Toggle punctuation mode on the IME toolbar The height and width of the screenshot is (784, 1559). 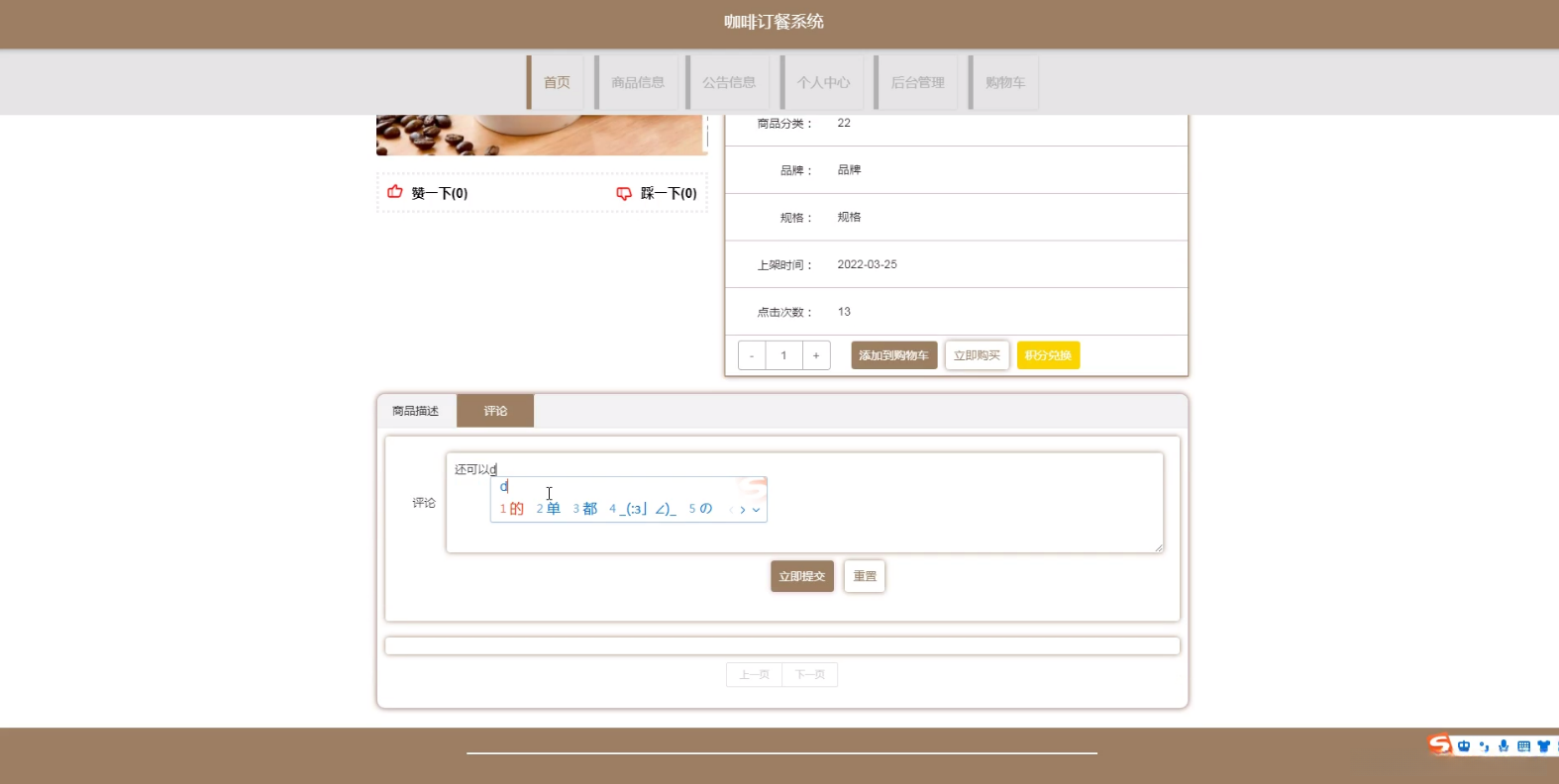click(1484, 746)
